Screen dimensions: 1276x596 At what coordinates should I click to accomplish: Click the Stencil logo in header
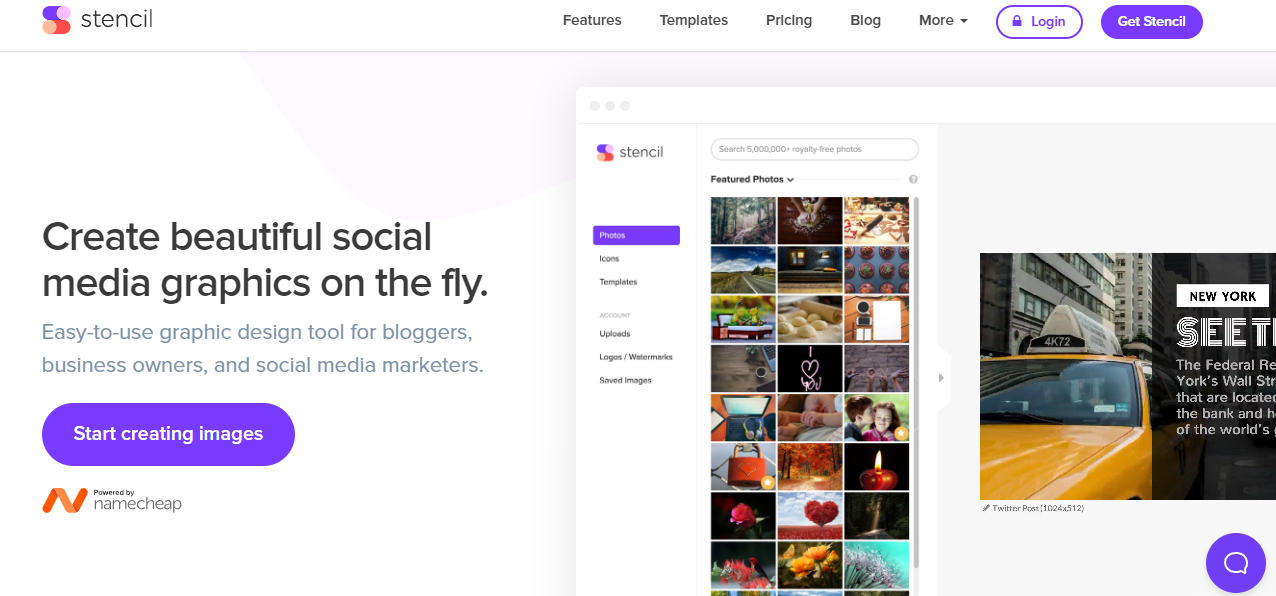coord(97,19)
